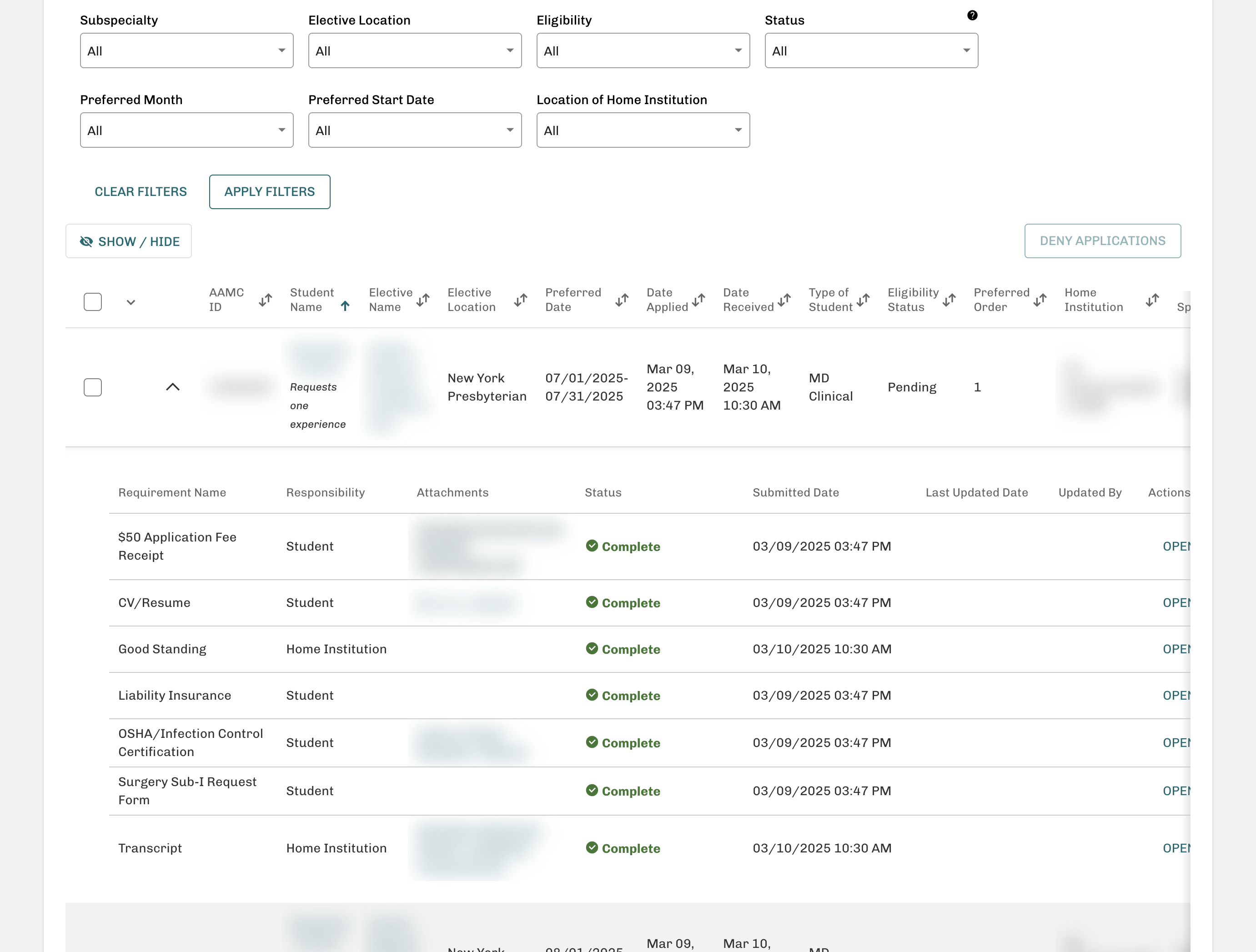Click the Complete check icon for Good Standing
Screen dimensions: 1256x952
click(592, 648)
